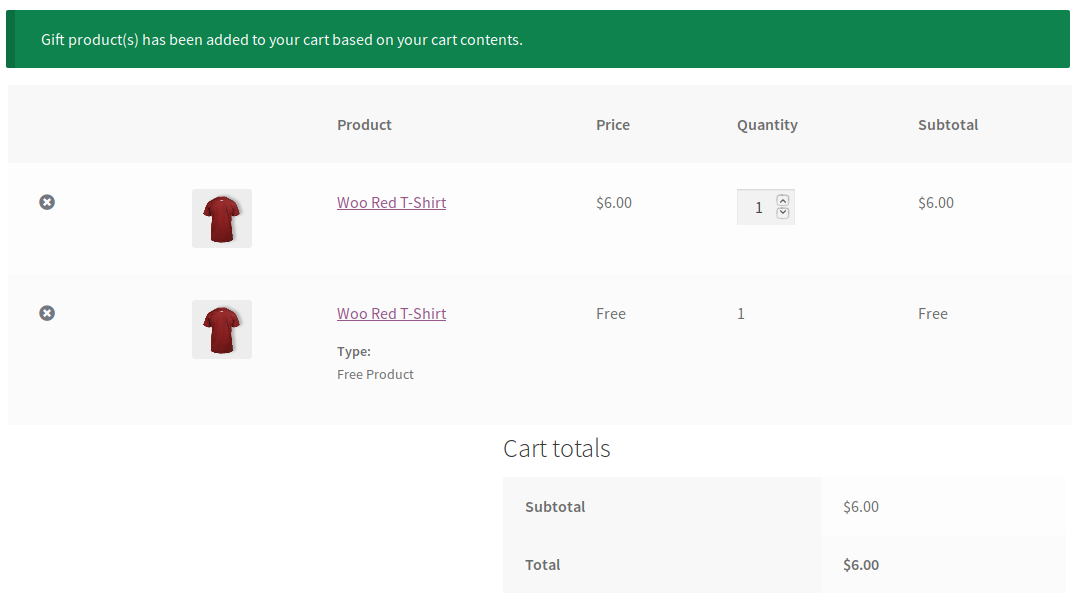The width and height of the screenshot is (1080, 608).
Task: Click the Quantity column header
Action: pos(767,125)
